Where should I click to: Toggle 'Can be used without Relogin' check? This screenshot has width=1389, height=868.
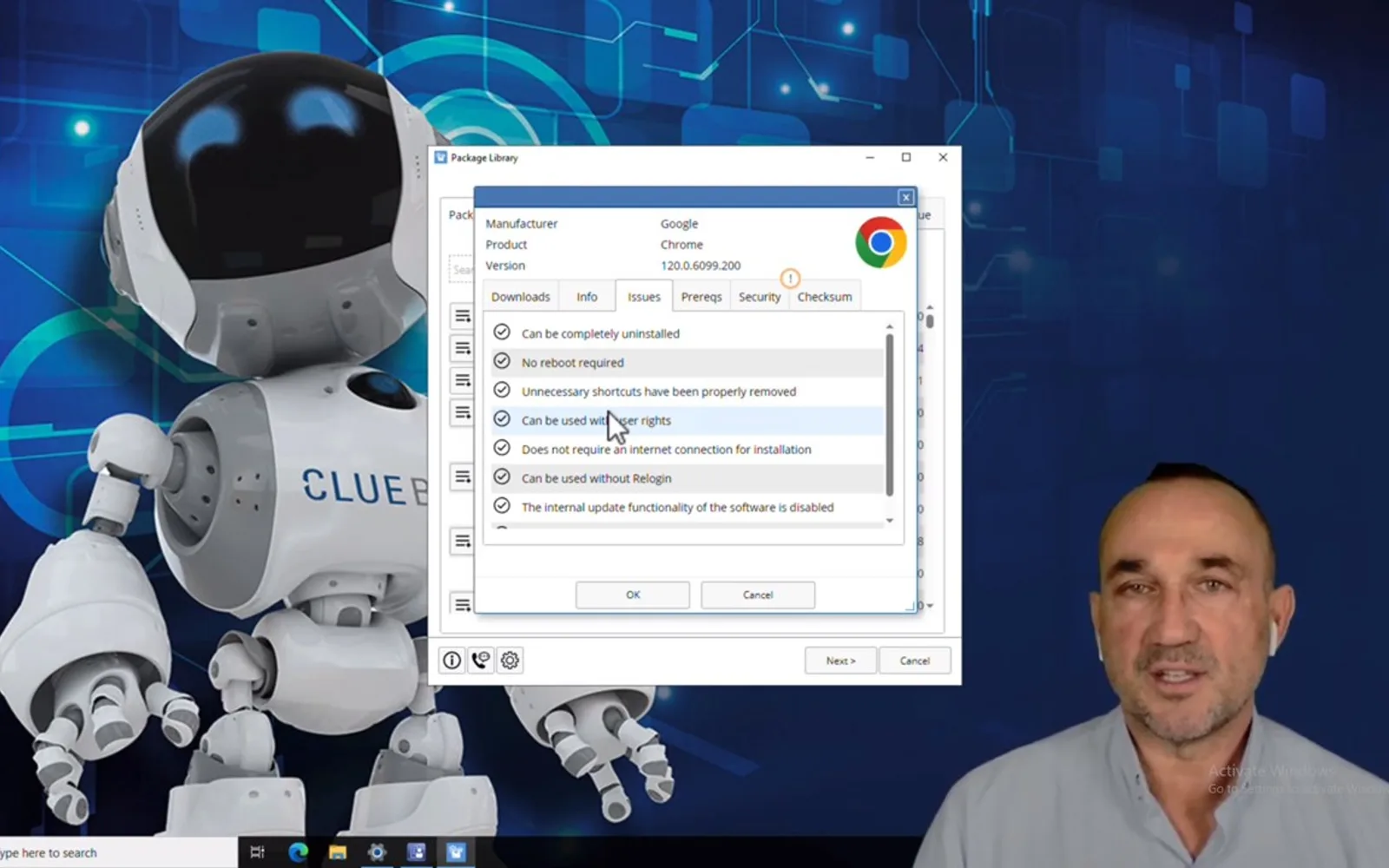coord(502,477)
